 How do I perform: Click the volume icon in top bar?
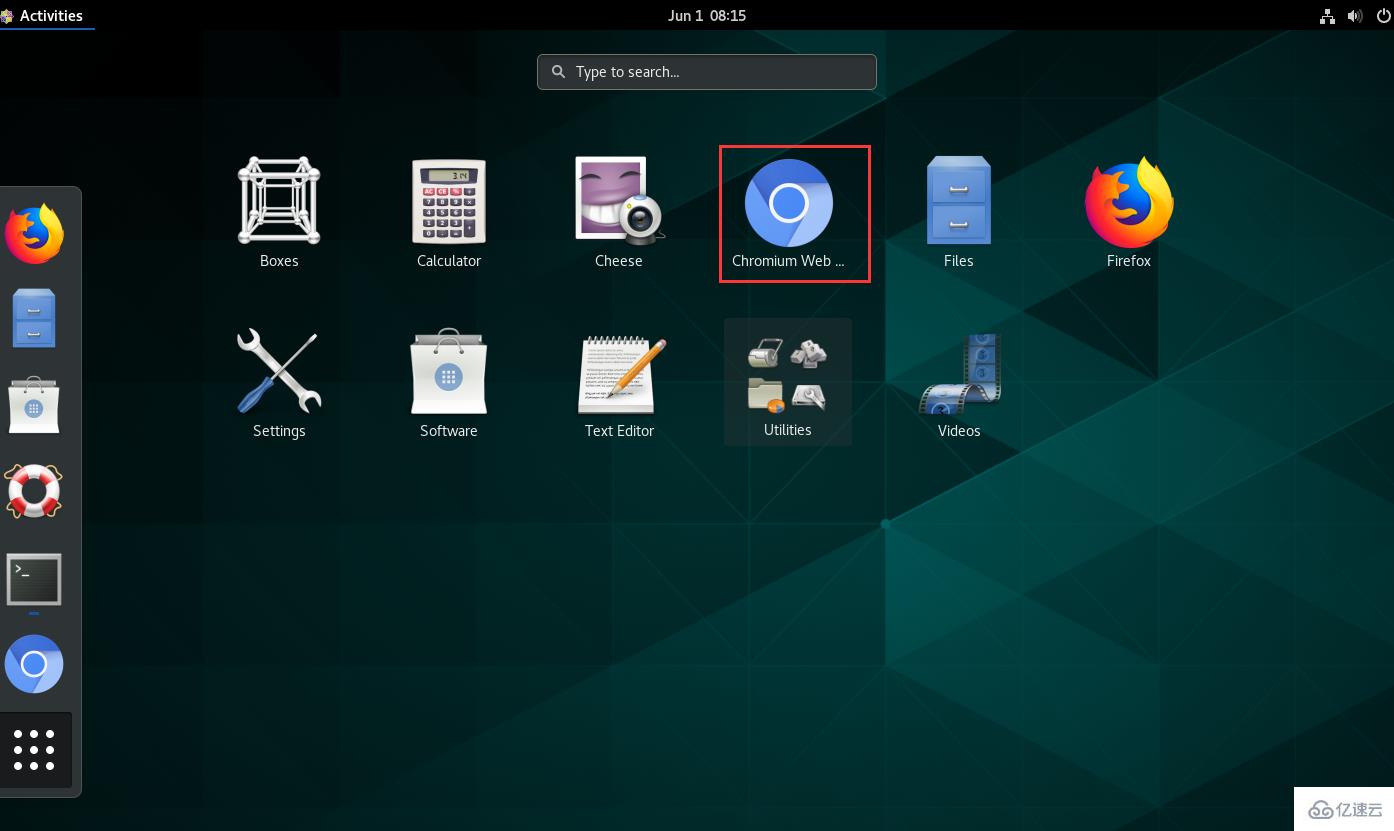[1355, 16]
